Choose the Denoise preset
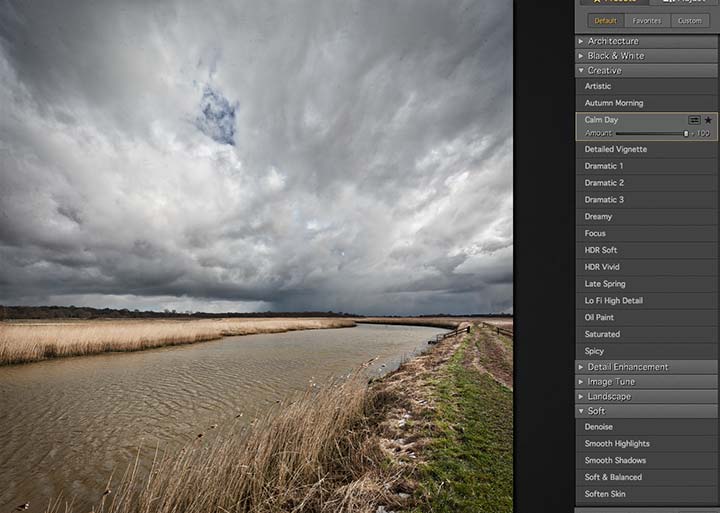Viewport: 720px width, 513px height. point(646,427)
